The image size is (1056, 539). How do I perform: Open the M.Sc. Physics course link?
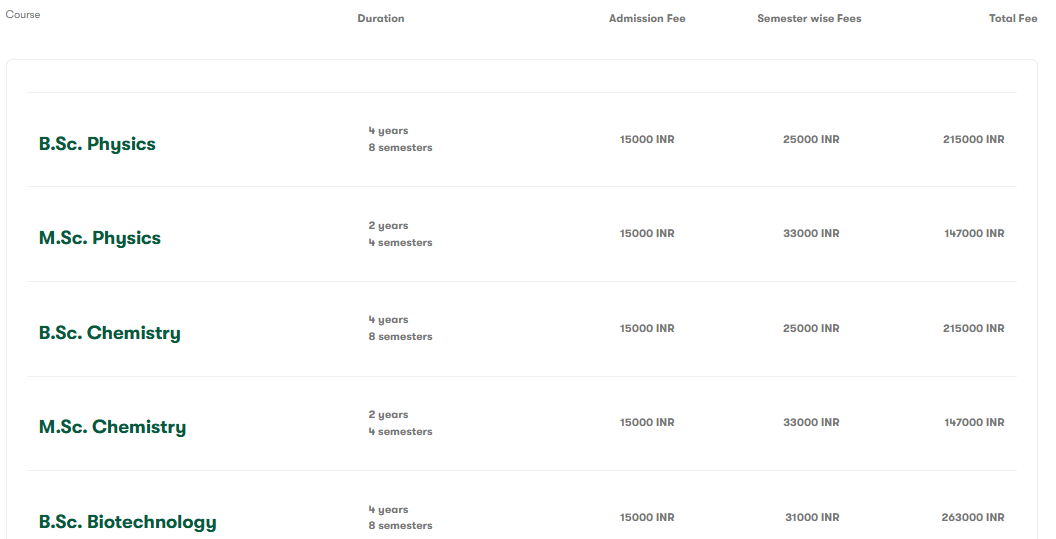pyautogui.click(x=100, y=238)
